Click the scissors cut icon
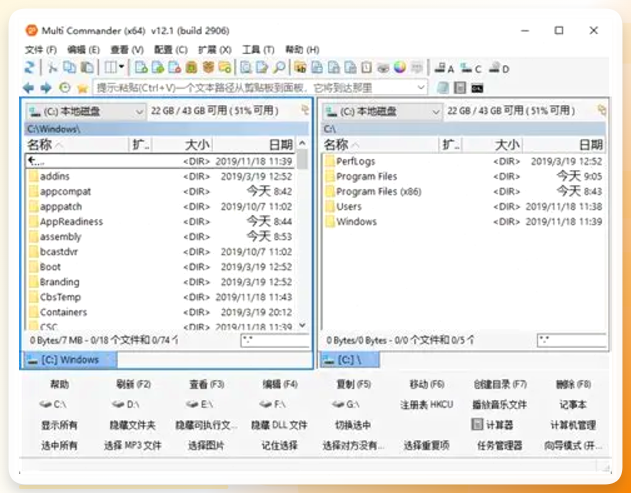This screenshot has height=493, width=631. pyautogui.click(x=52, y=67)
